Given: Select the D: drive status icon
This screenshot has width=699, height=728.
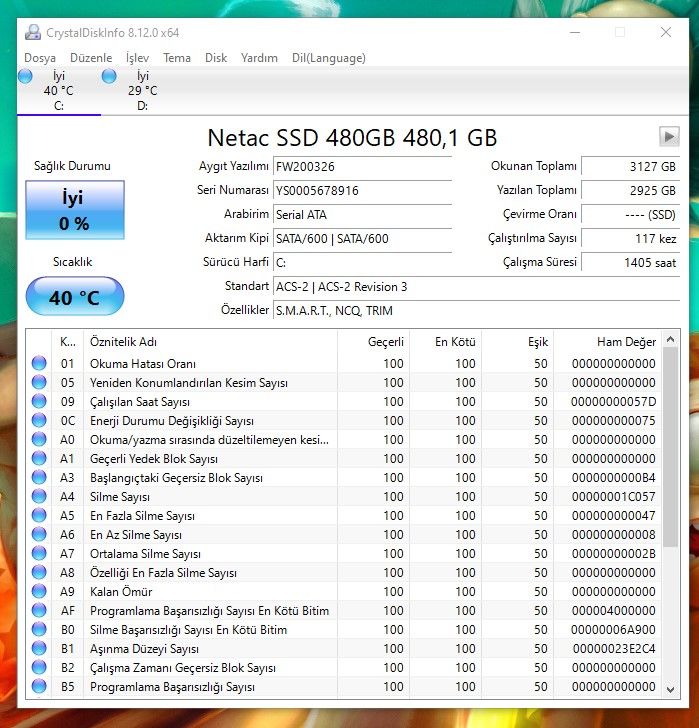Looking at the screenshot, I should (109, 76).
